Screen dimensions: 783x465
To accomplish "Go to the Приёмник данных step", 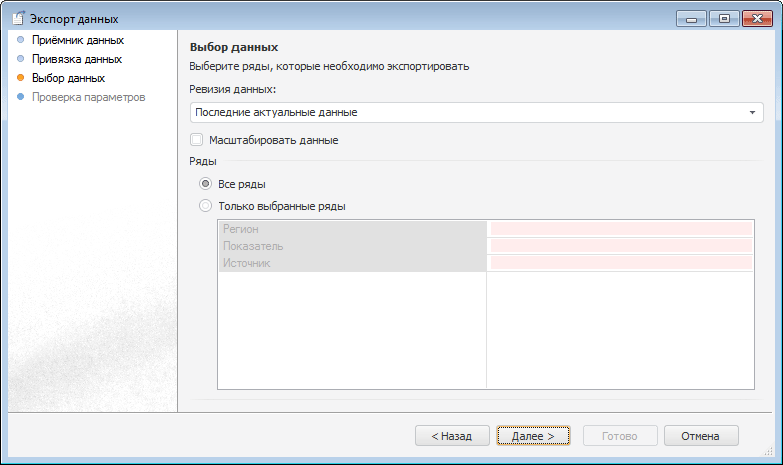I will (x=78, y=40).
